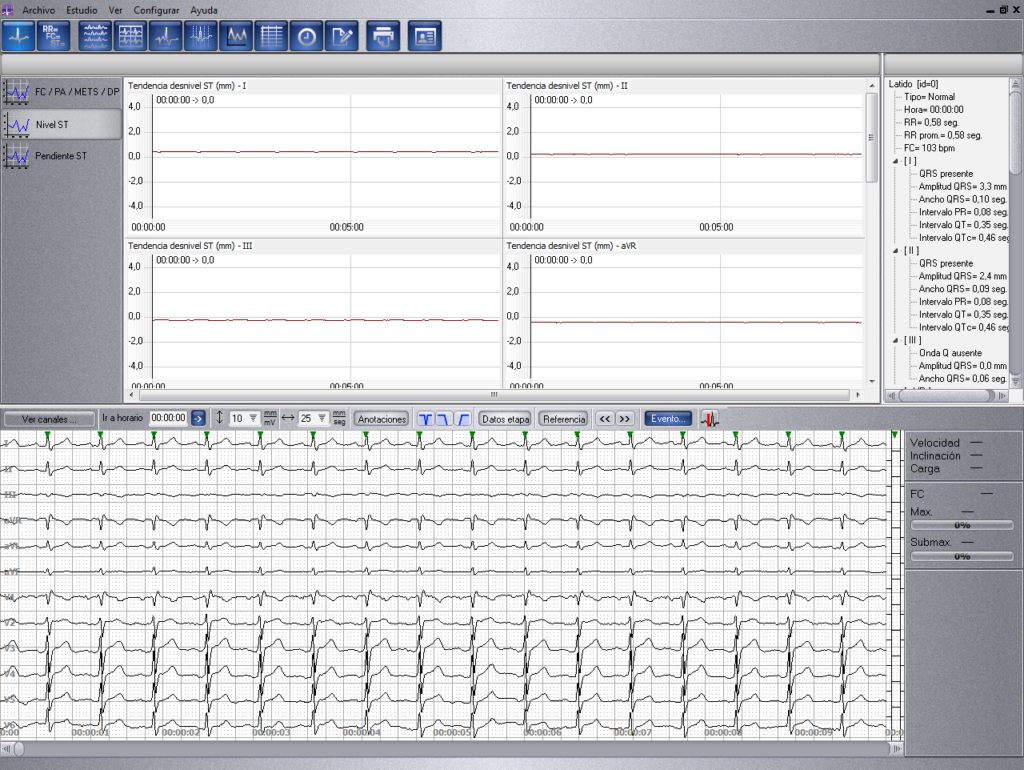Select the ECG grid layout icon

click(x=131, y=36)
